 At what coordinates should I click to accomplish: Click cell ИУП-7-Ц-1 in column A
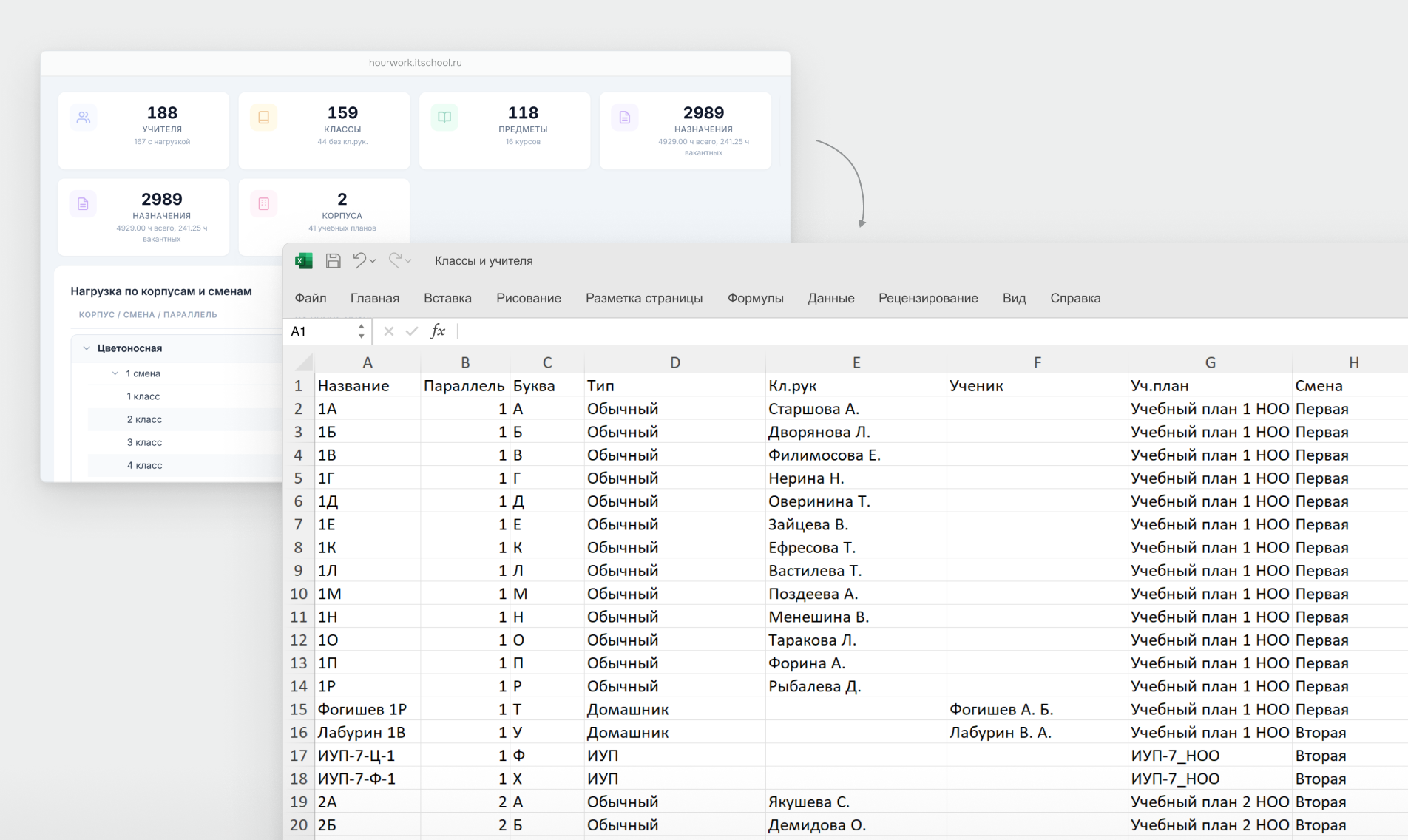pyautogui.click(x=368, y=756)
